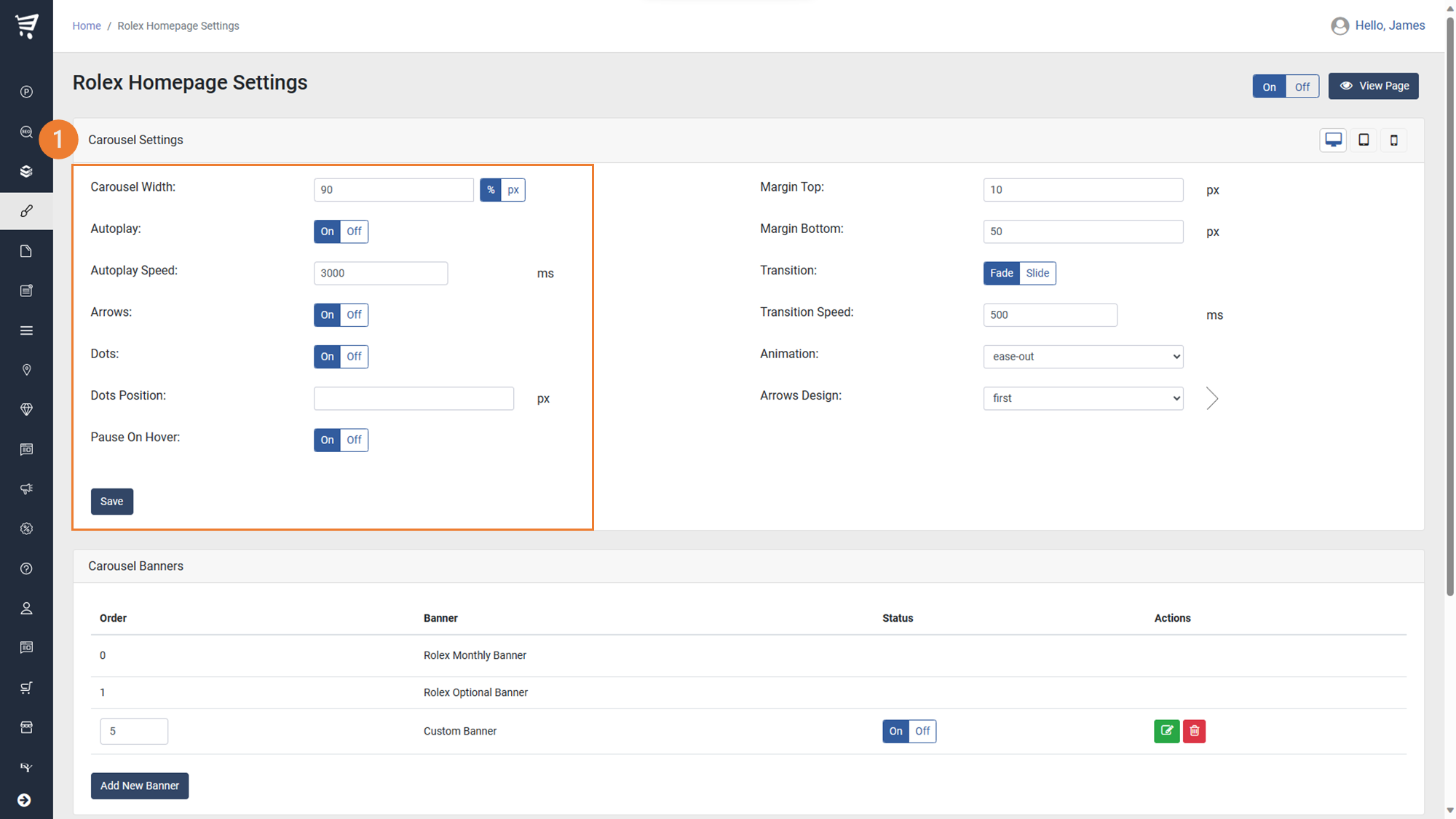Open the Animation ease-out dropdown
This screenshot has height=819, width=1456.
[x=1083, y=357]
